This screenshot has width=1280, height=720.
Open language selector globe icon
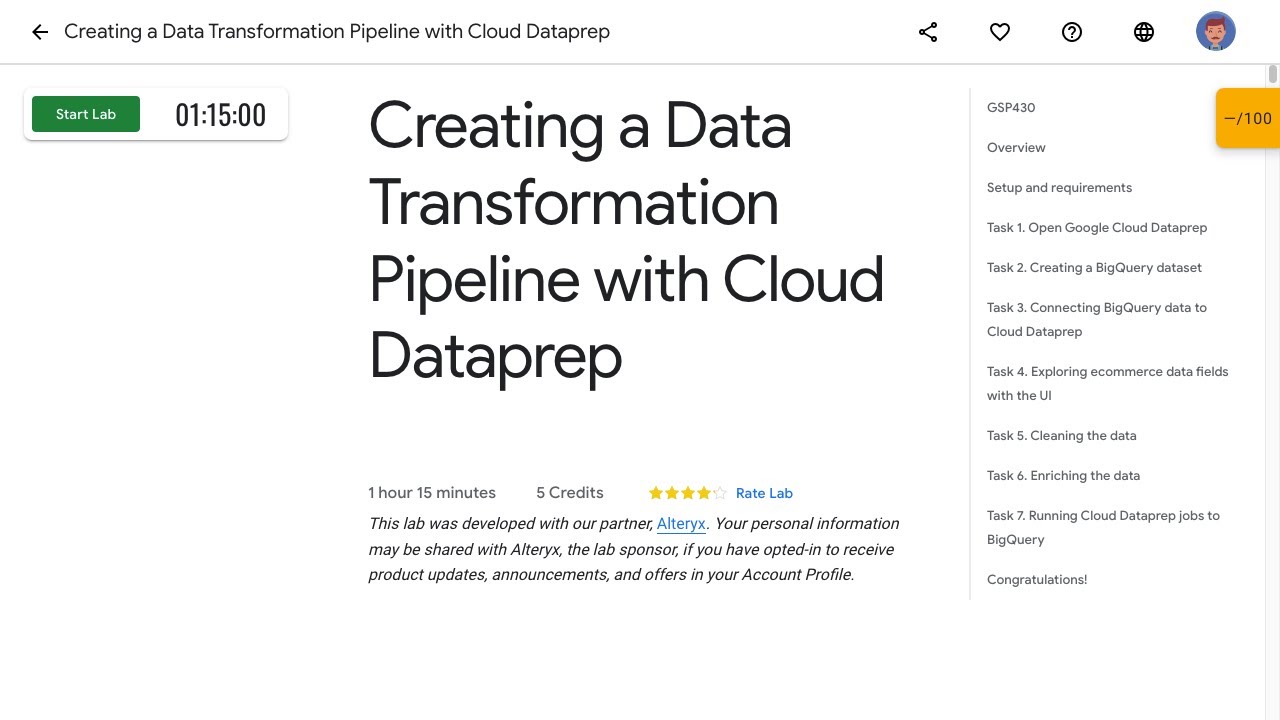pos(1144,32)
